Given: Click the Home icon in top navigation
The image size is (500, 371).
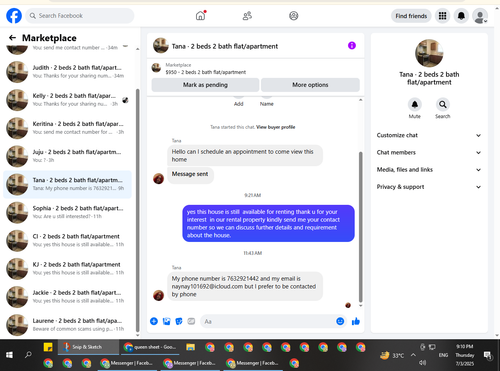Looking at the screenshot, I should pyautogui.click(x=200, y=16).
